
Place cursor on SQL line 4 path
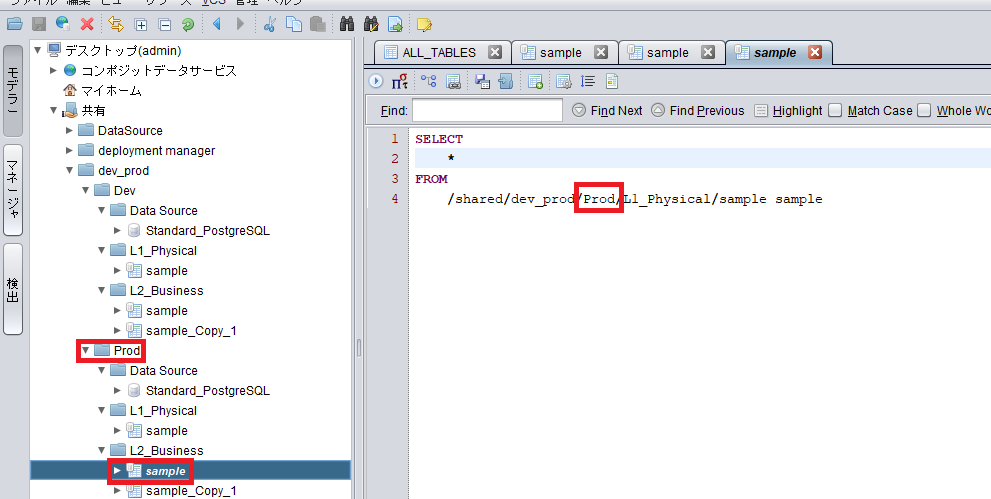click(x=635, y=199)
